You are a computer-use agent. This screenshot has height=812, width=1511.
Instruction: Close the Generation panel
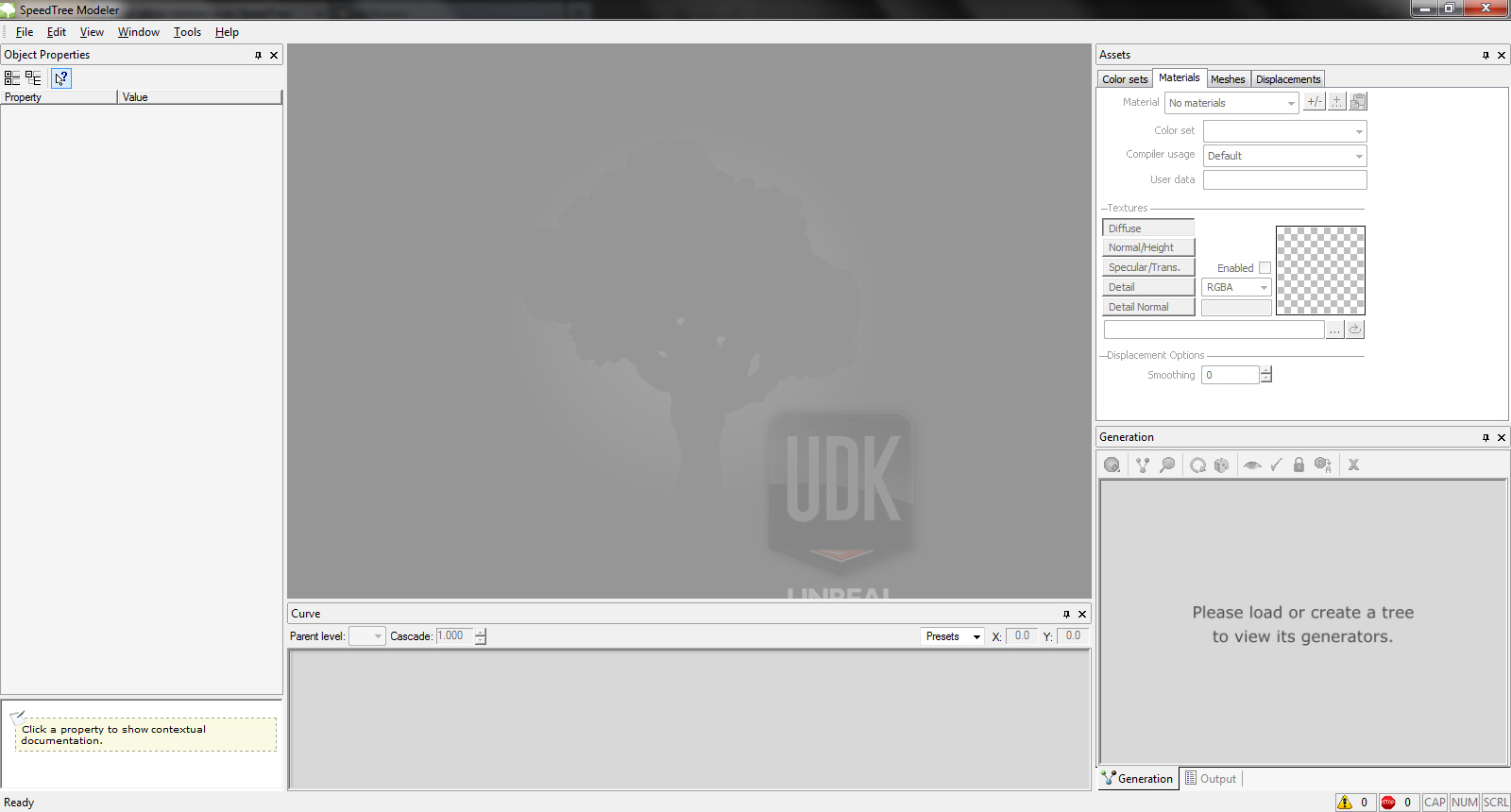[1502, 437]
